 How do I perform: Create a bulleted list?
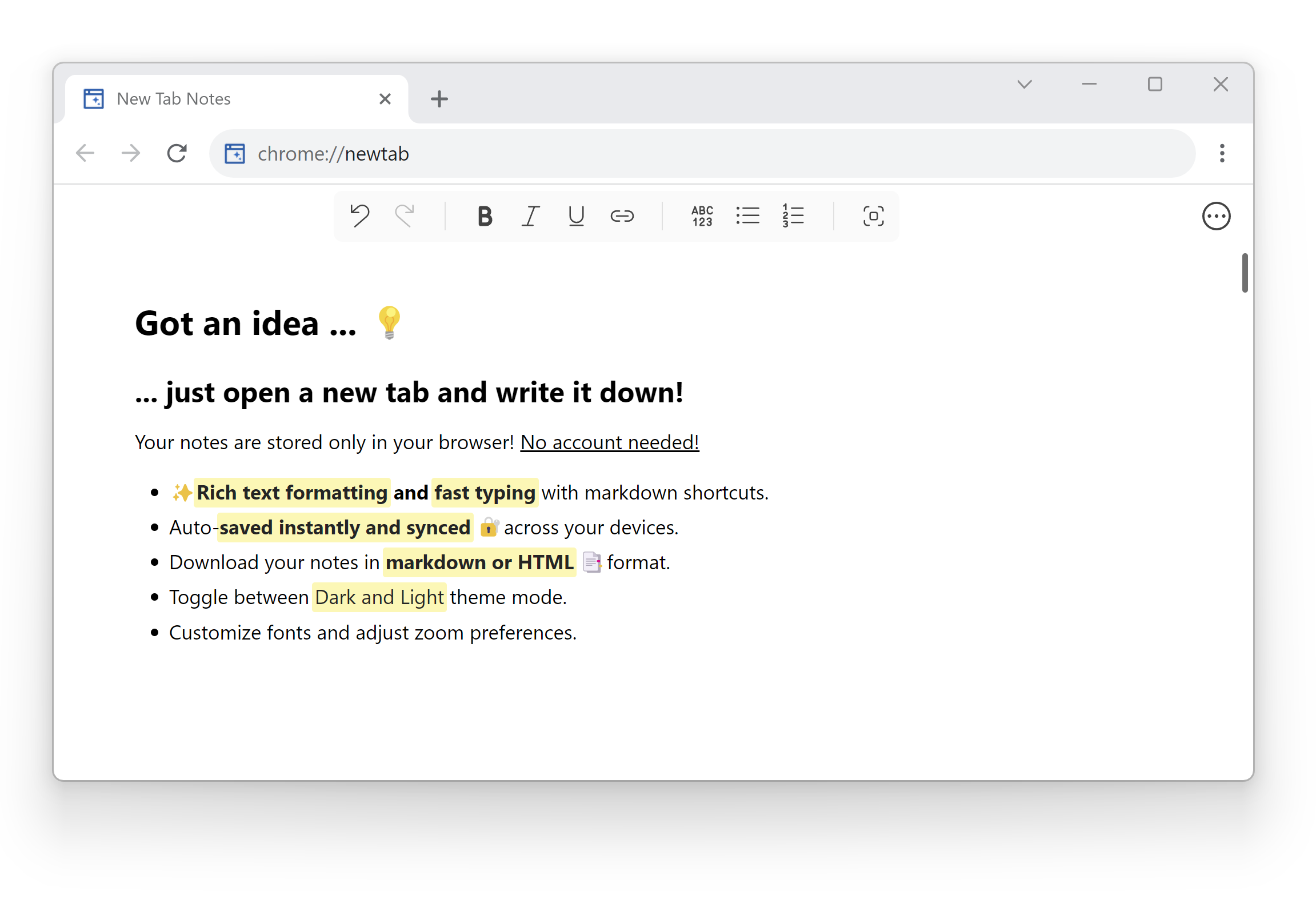coord(747,216)
